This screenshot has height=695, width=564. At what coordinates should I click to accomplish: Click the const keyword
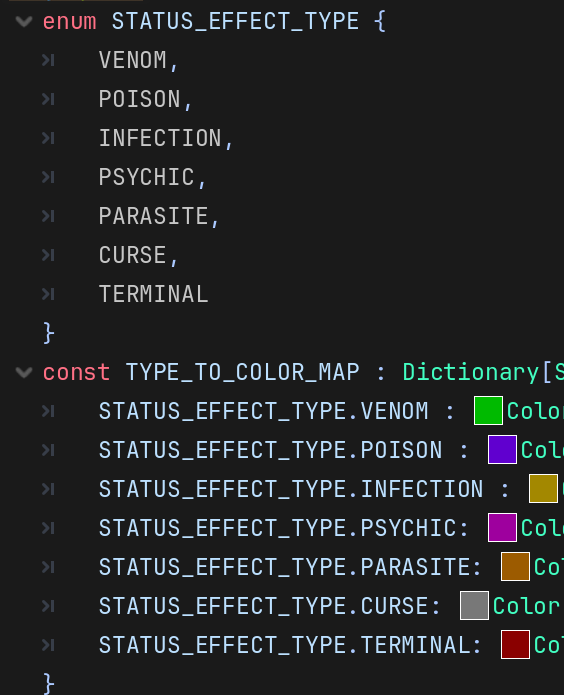click(76, 372)
